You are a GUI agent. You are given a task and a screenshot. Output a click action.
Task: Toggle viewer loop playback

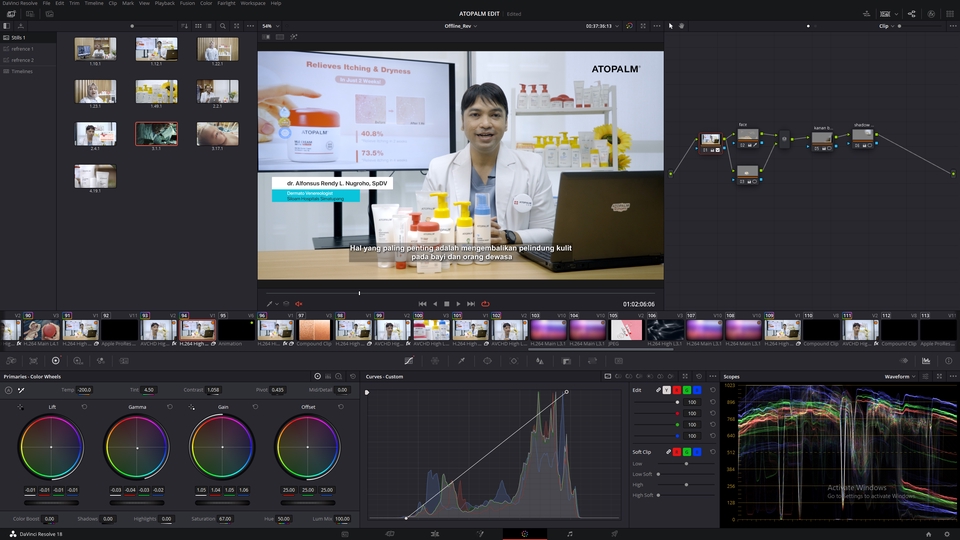point(485,304)
